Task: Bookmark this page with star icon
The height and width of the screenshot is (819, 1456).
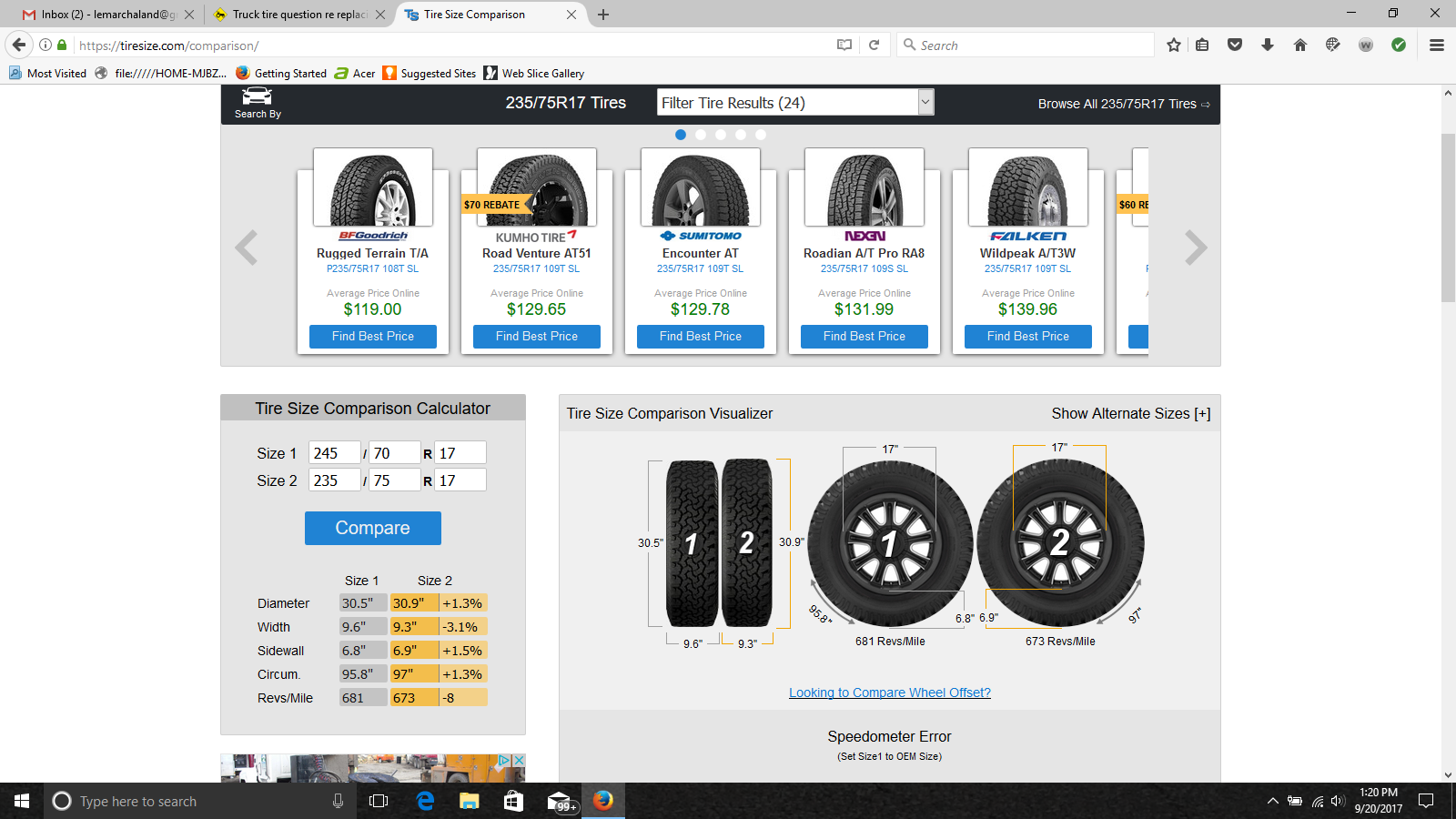Action: pyautogui.click(x=1174, y=45)
